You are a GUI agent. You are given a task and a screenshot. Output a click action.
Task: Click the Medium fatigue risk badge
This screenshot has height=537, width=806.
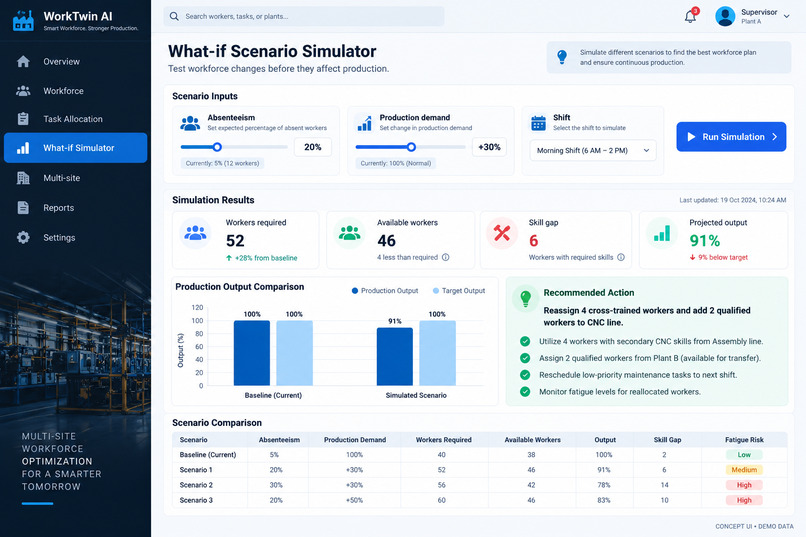pyautogui.click(x=744, y=470)
